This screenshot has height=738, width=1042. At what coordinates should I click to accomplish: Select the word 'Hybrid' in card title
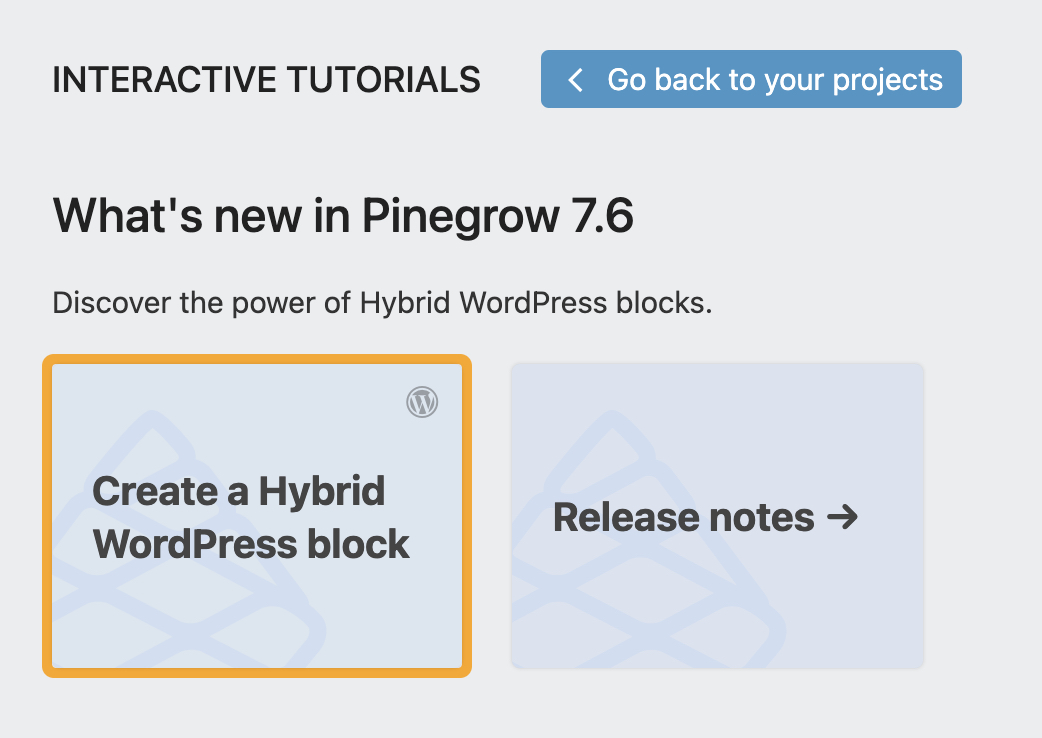[322, 492]
